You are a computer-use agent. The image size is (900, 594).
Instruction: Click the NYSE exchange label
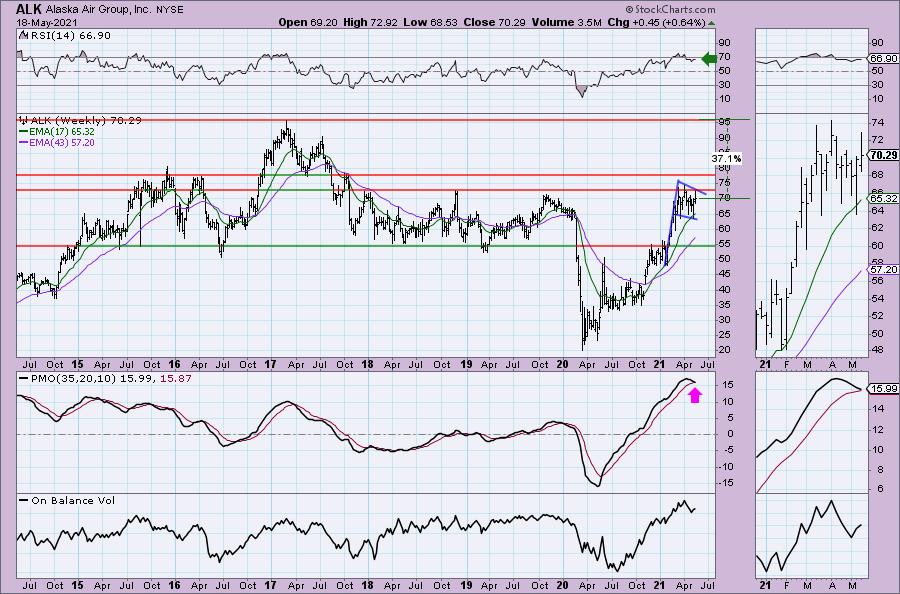pyautogui.click(x=169, y=10)
